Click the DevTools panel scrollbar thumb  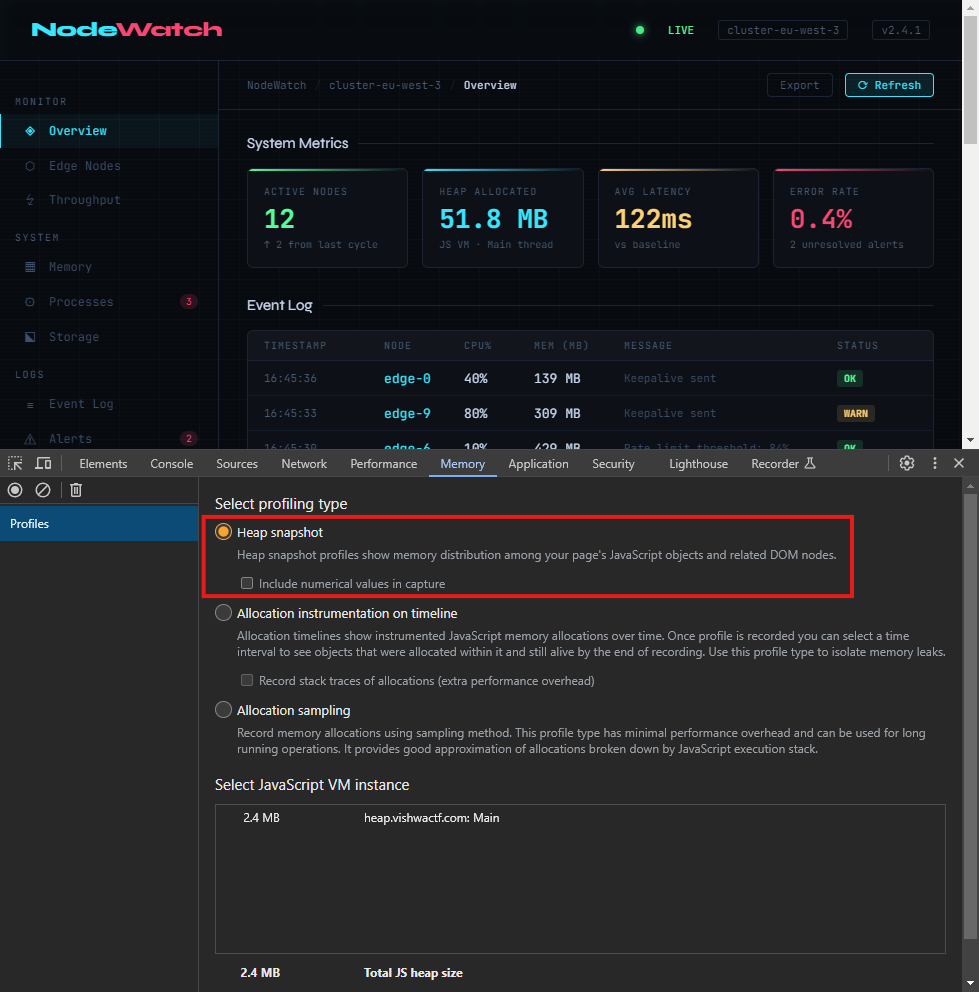970,716
